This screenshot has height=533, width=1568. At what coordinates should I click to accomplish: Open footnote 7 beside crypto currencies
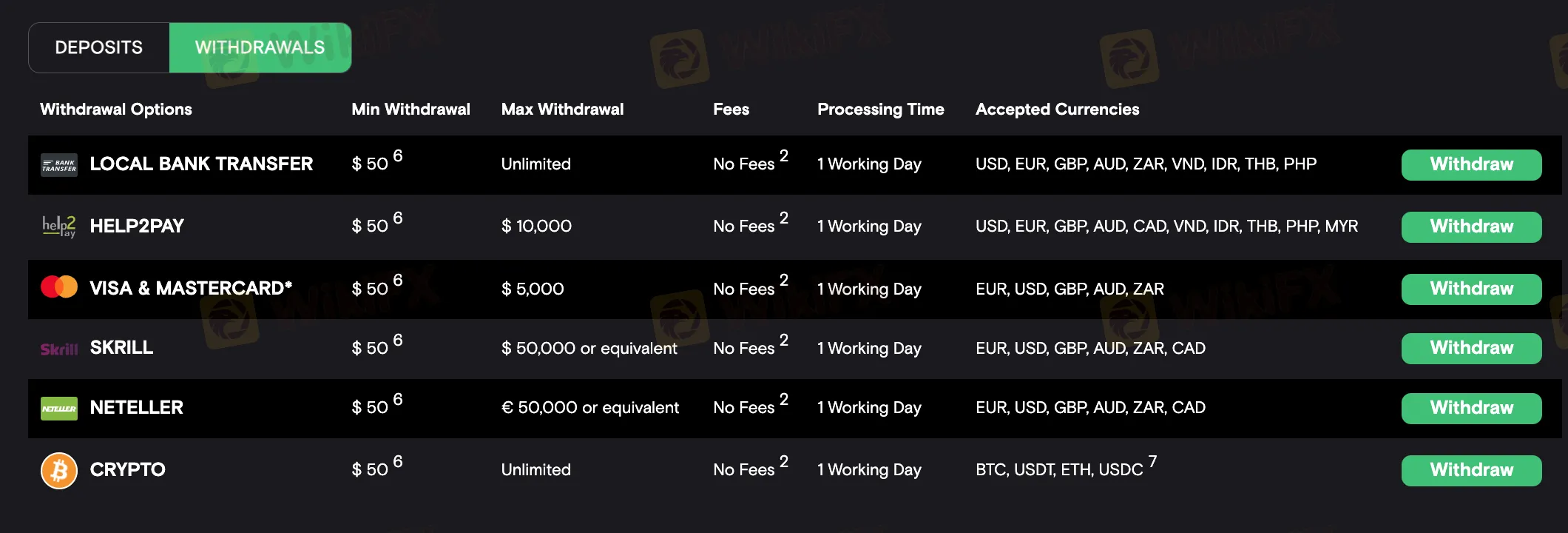(x=1152, y=461)
